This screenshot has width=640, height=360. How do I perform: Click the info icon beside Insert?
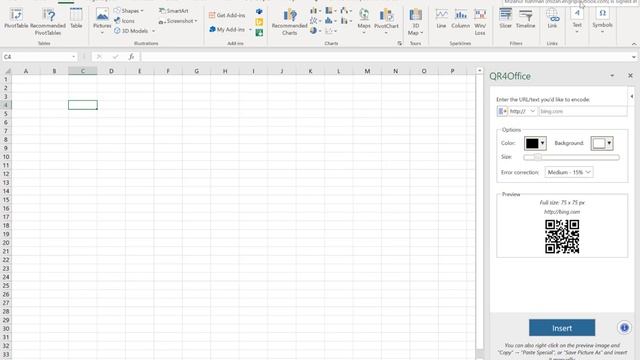(624, 328)
